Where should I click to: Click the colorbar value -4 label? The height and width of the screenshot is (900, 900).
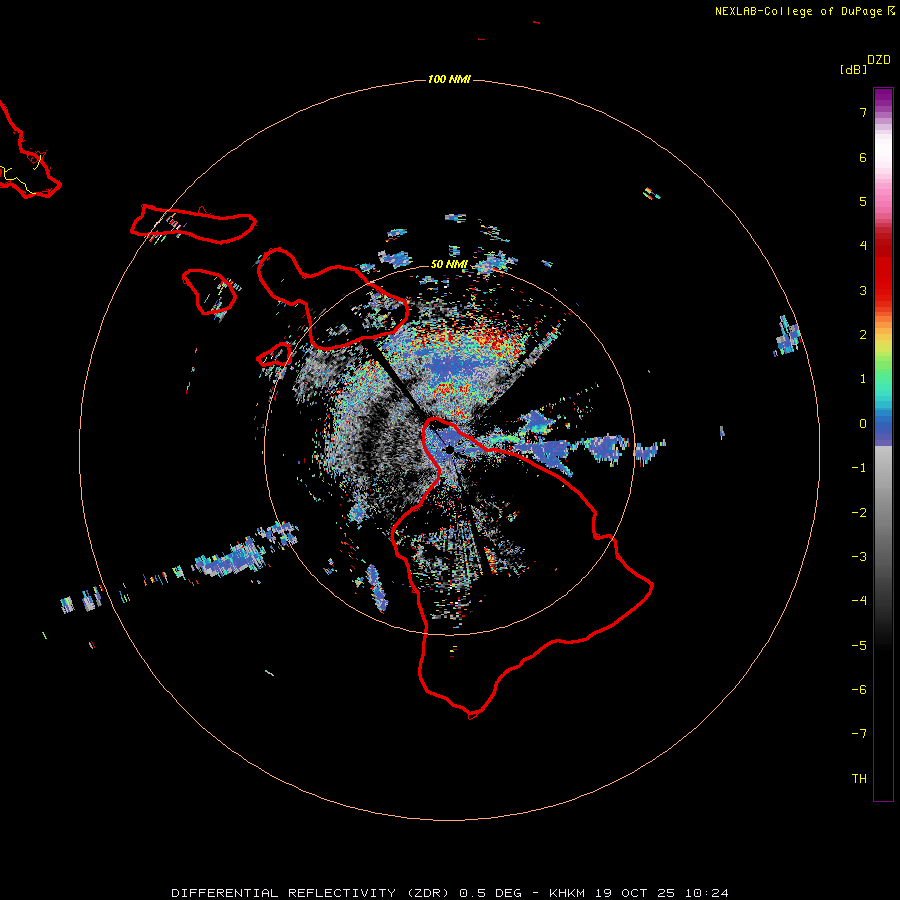[x=859, y=600]
